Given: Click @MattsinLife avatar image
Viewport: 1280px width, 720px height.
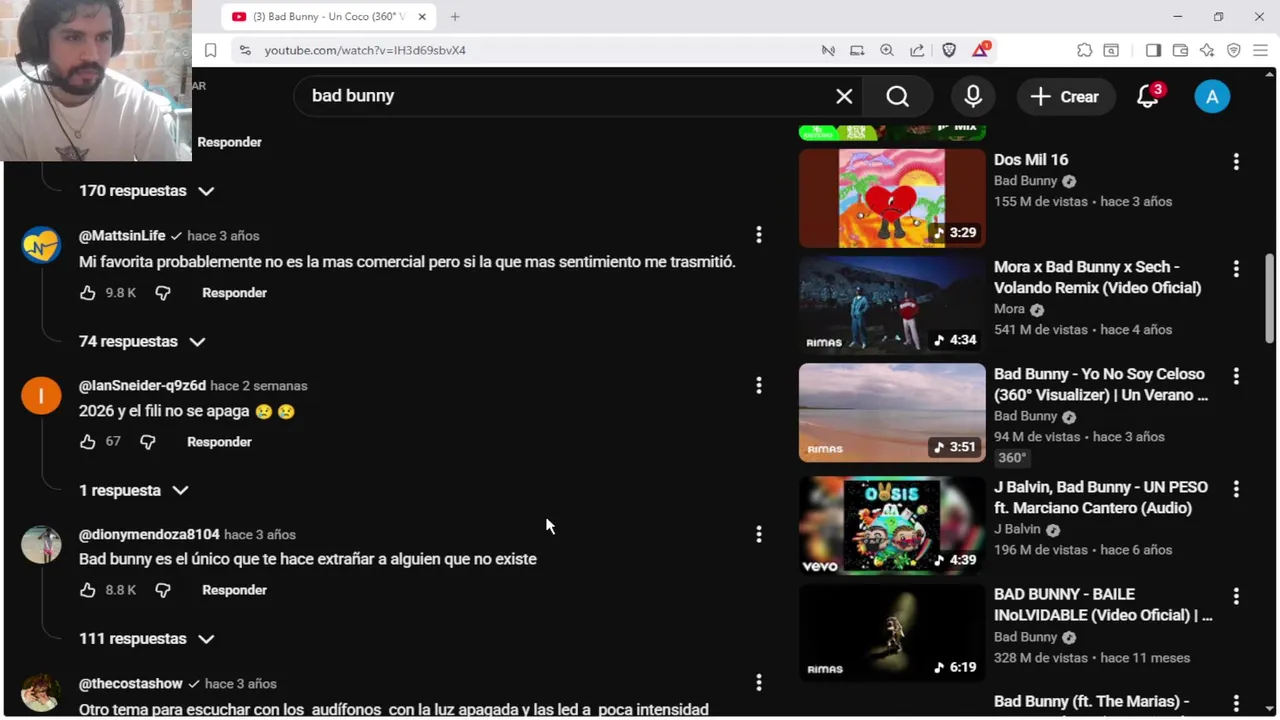Looking at the screenshot, I should (41, 246).
